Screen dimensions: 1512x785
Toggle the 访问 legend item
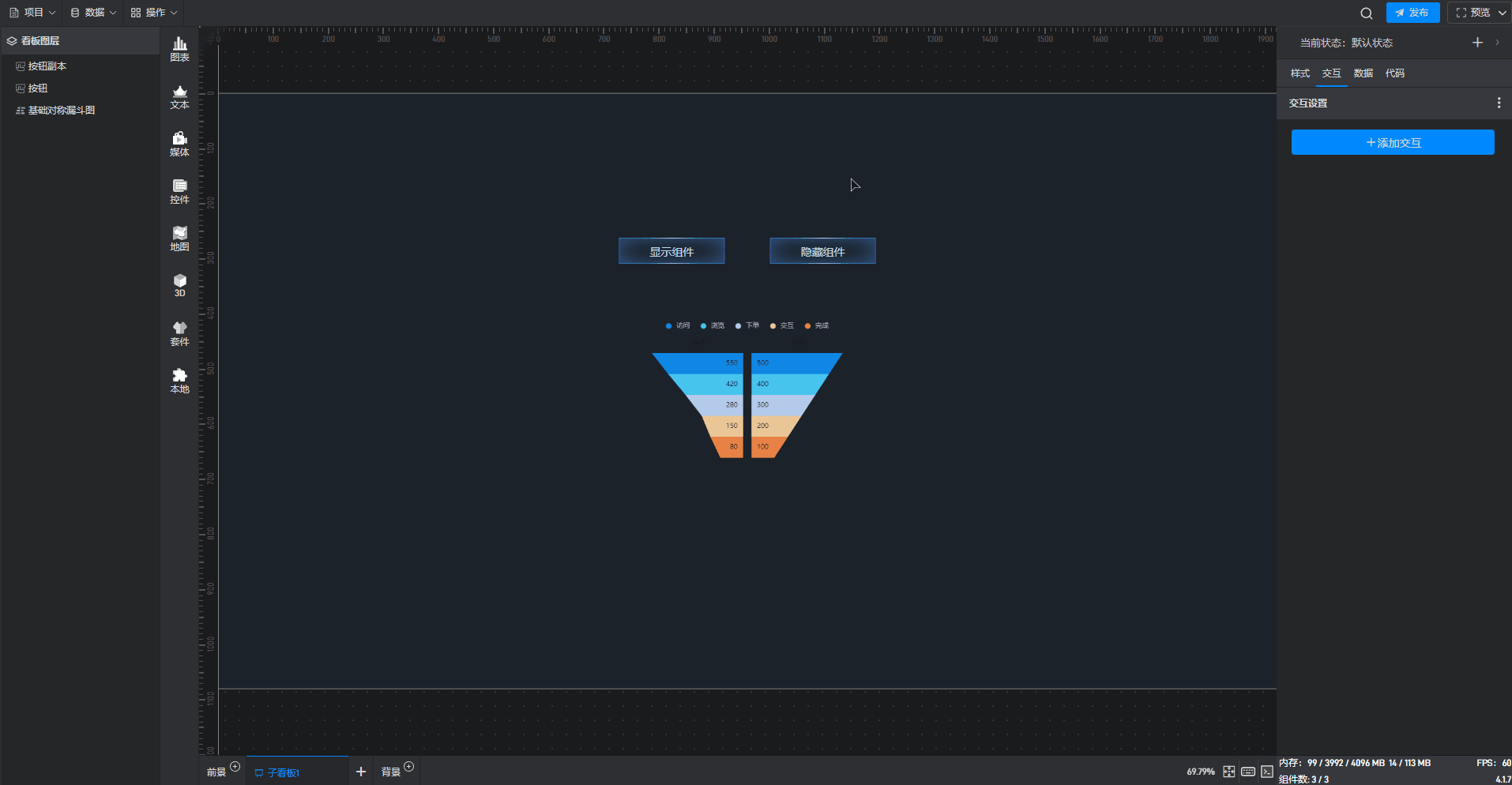point(678,325)
